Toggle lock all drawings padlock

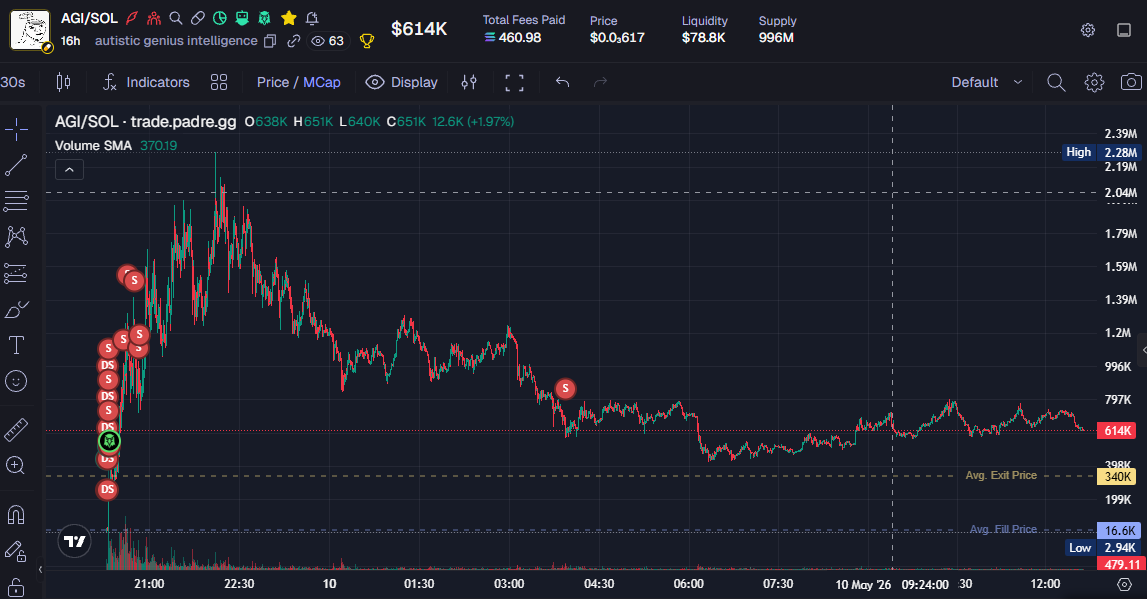click(16, 587)
